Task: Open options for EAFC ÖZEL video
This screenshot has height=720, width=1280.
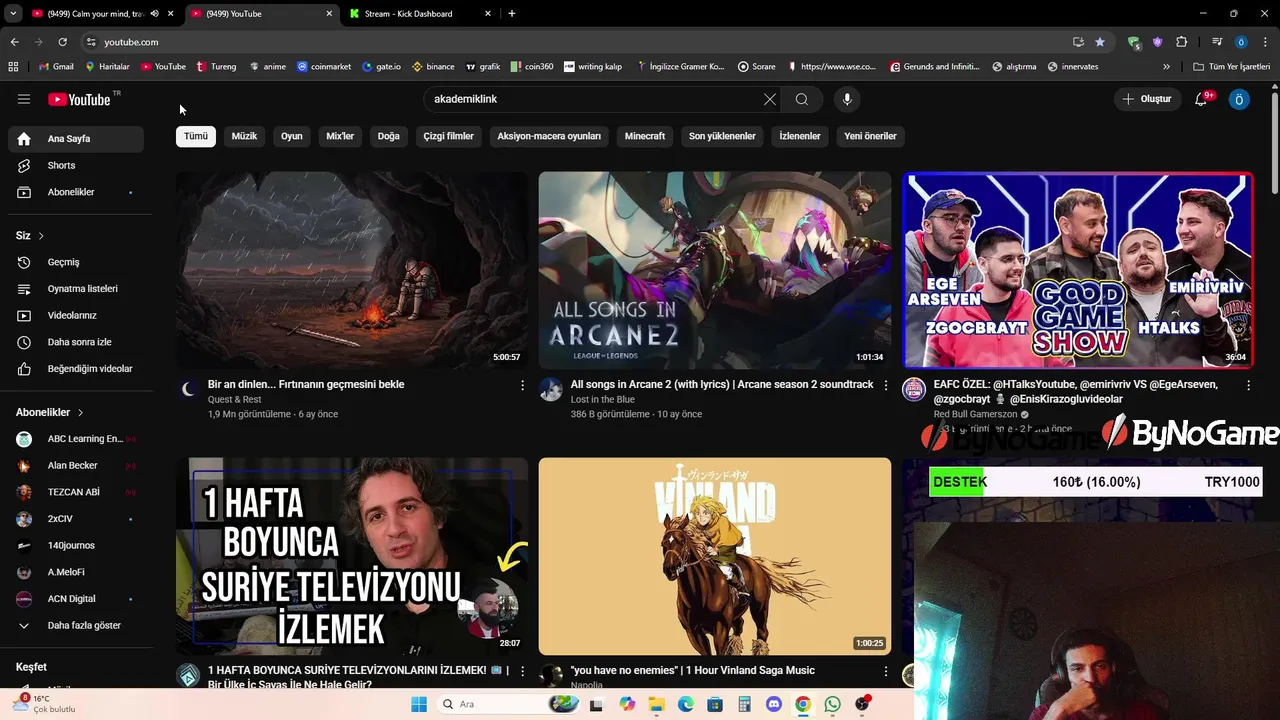Action: [x=1248, y=385]
